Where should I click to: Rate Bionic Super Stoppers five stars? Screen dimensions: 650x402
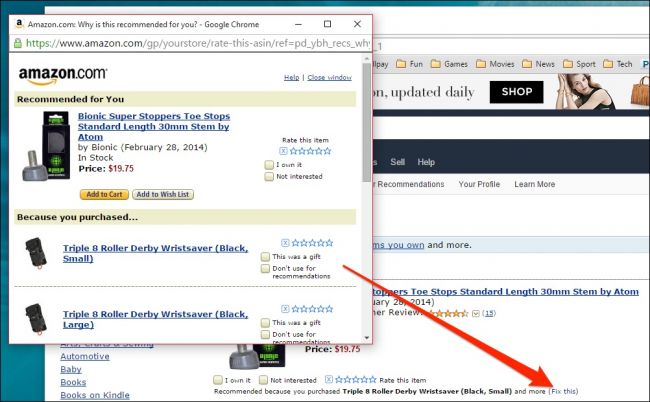pyautogui.click(x=327, y=151)
